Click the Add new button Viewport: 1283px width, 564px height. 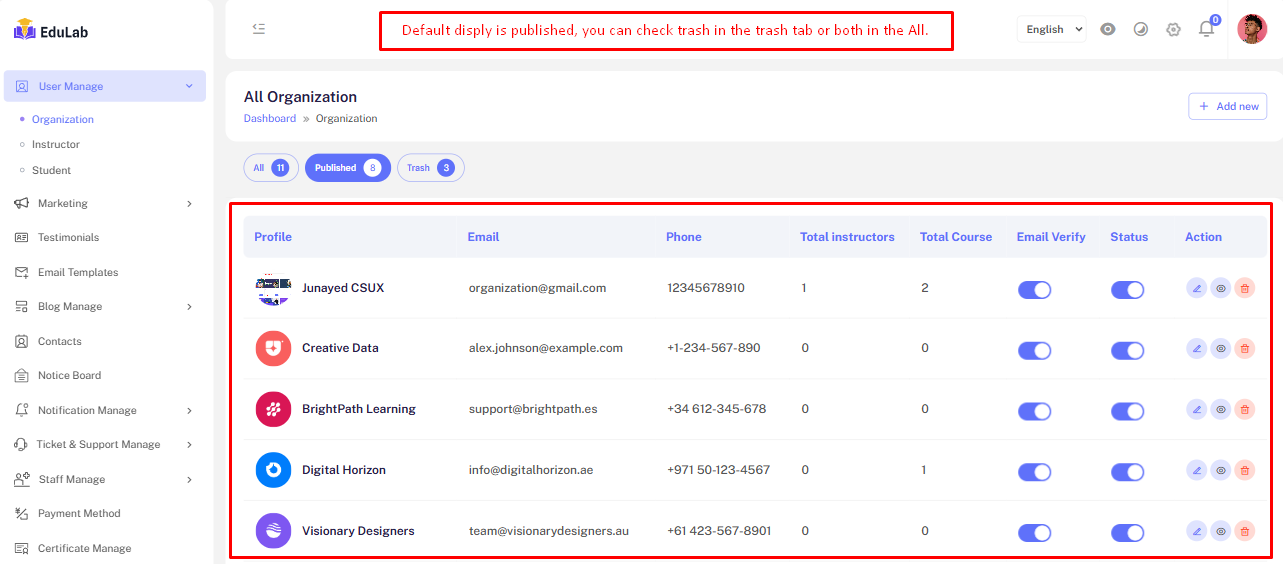tap(1227, 106)
